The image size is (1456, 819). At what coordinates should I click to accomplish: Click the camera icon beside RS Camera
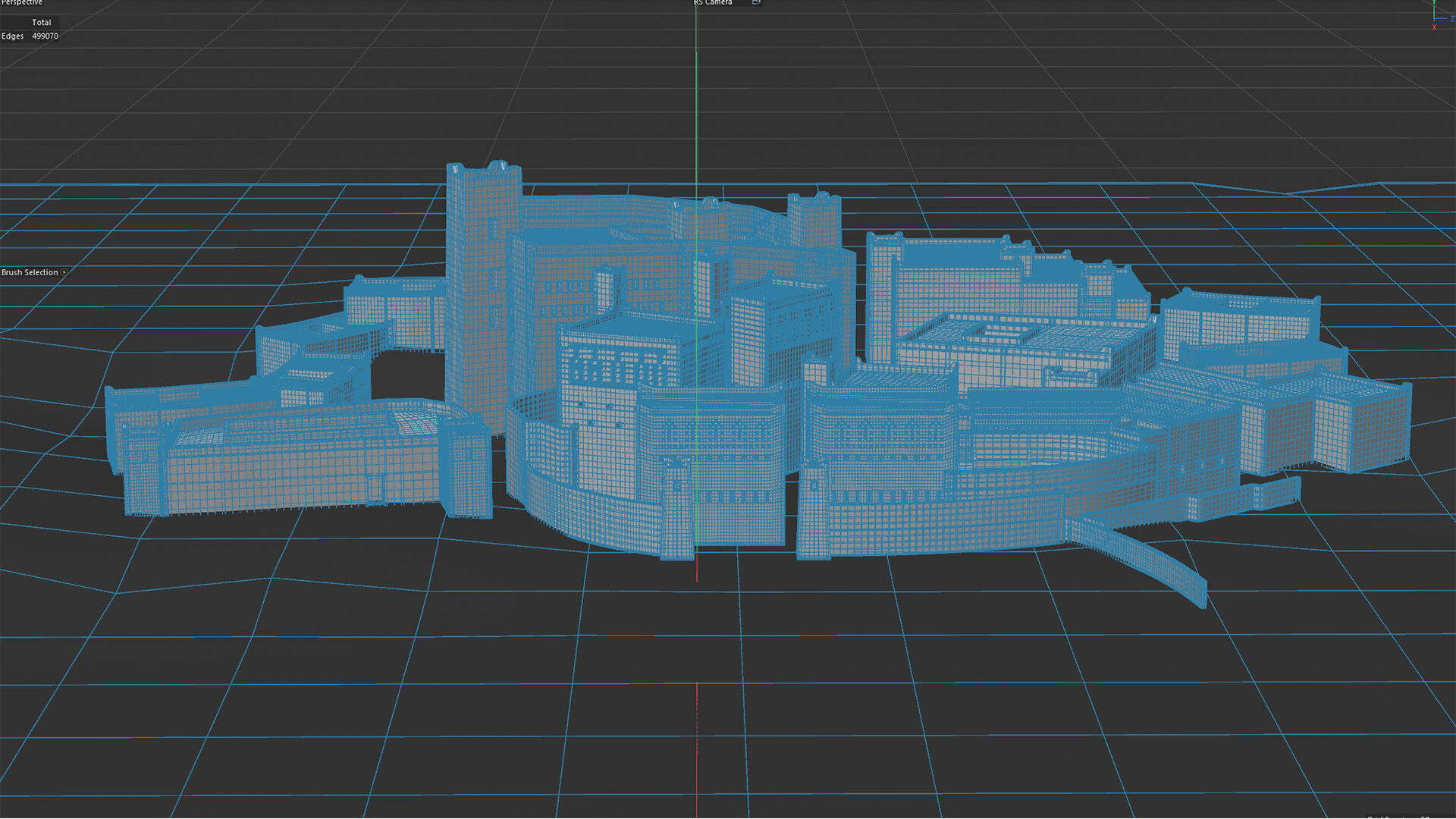pyautogui.click(x=756, y=2)
